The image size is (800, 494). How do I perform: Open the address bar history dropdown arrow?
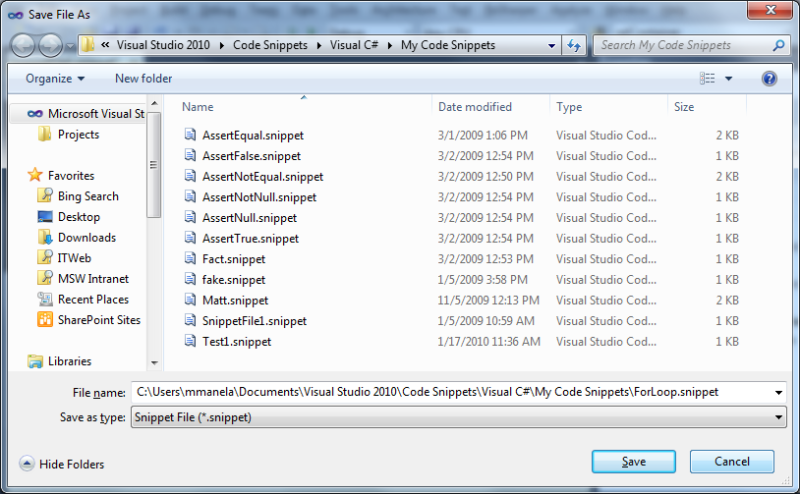coord(552,45)
